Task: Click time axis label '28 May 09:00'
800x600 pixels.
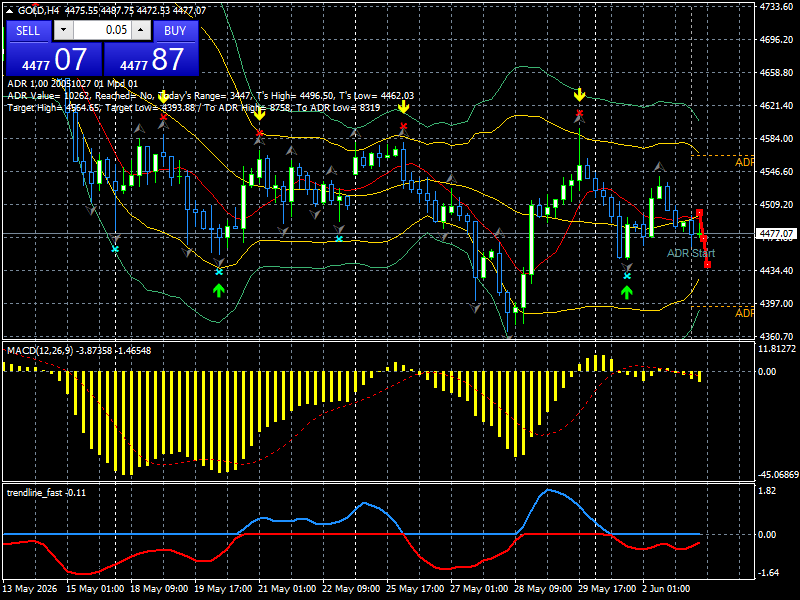Action: click(543, 588)
